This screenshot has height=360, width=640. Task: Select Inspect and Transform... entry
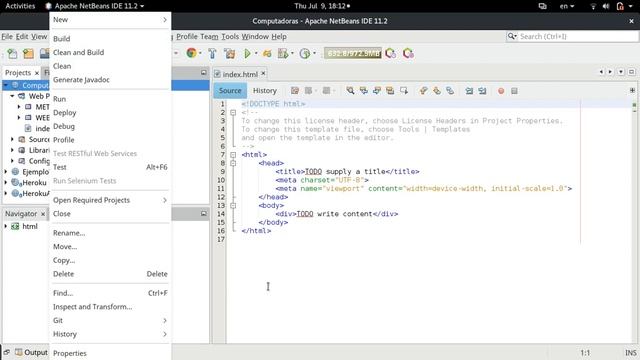pyautogui.click(x=110, y=307)
